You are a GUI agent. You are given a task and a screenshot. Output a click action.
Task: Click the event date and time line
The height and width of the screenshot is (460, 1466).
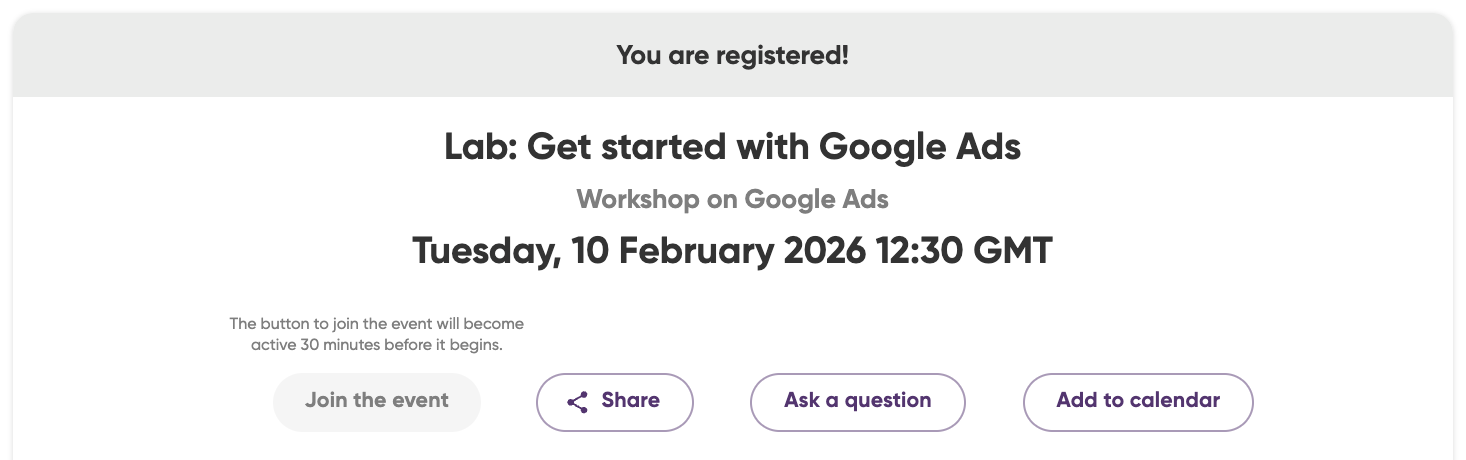(732, 250)
